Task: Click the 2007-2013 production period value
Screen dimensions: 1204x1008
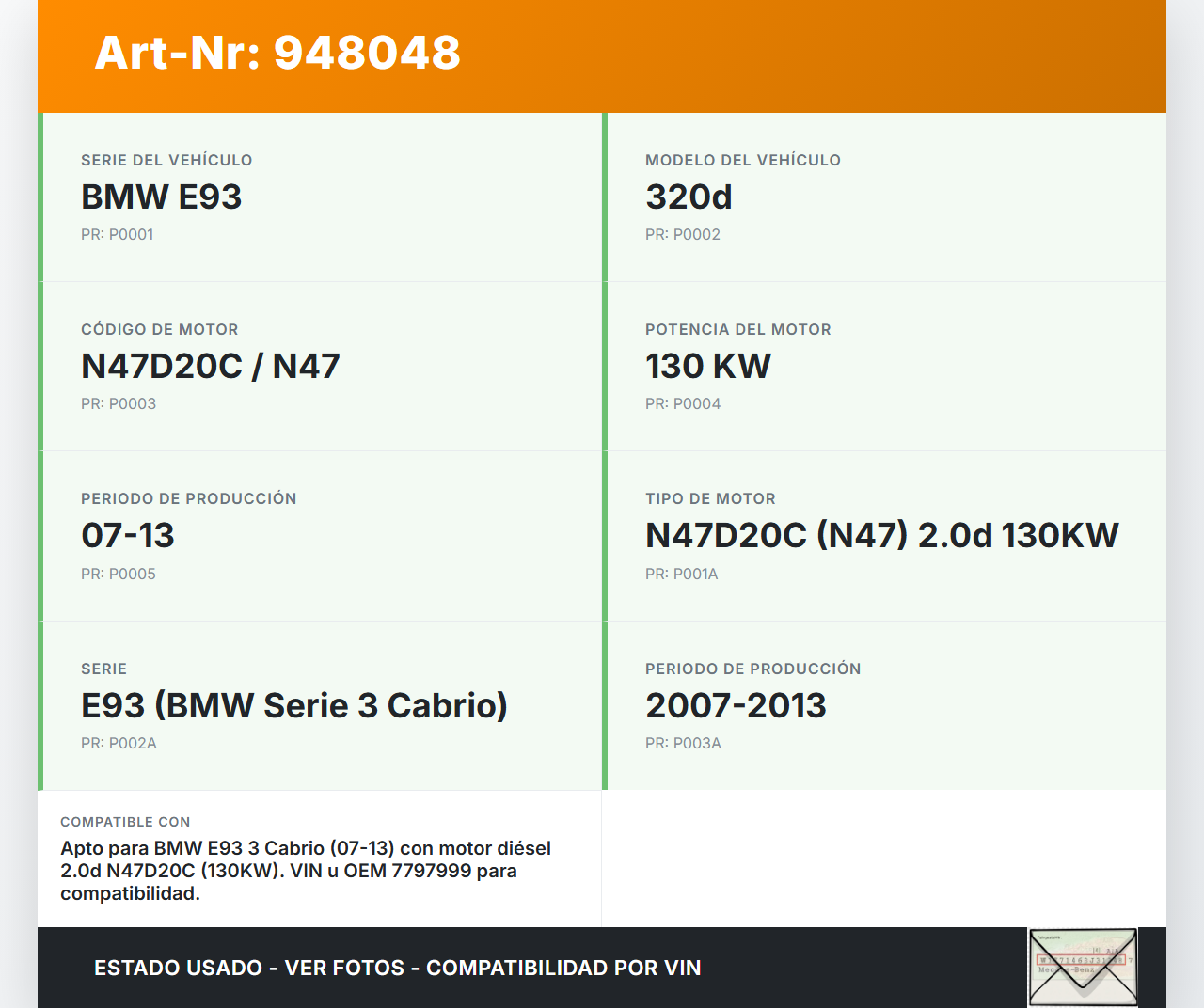Action: 736,706
